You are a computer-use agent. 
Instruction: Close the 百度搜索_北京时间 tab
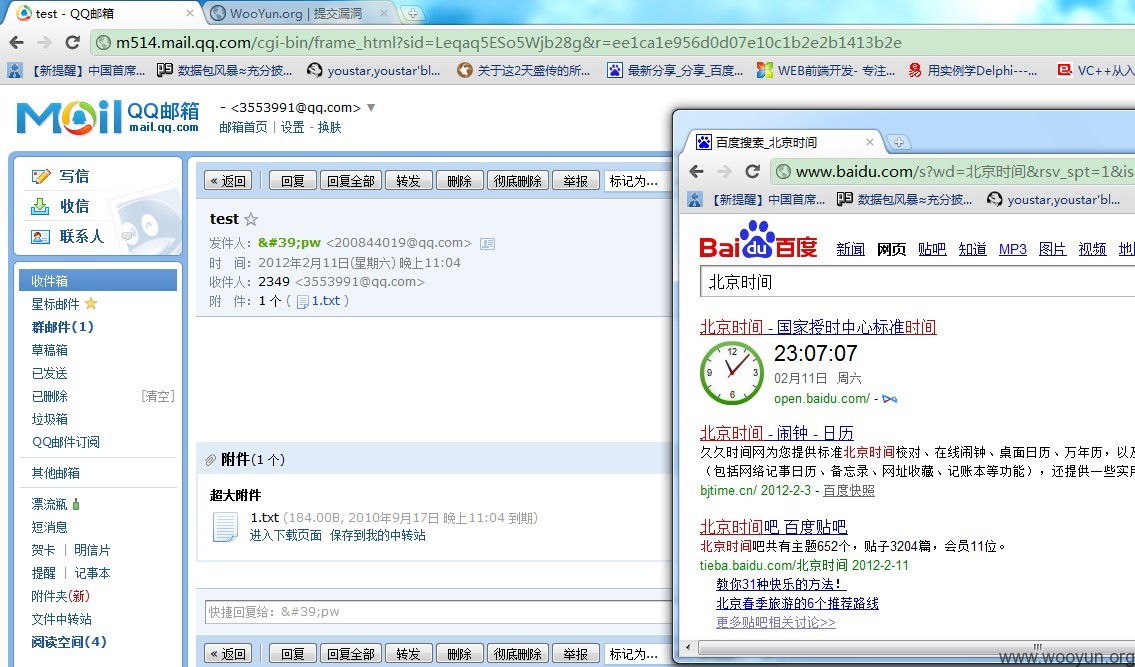coord(870,142)
